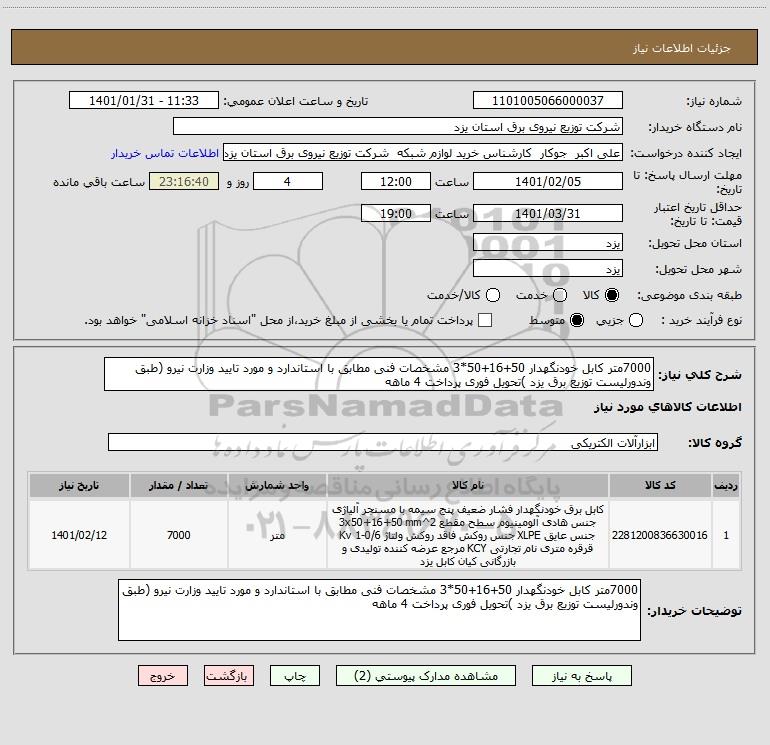Viewport: 770px width, 745px height.
Task: Click the کد کالا column header
Action: [x=660, y=485]
